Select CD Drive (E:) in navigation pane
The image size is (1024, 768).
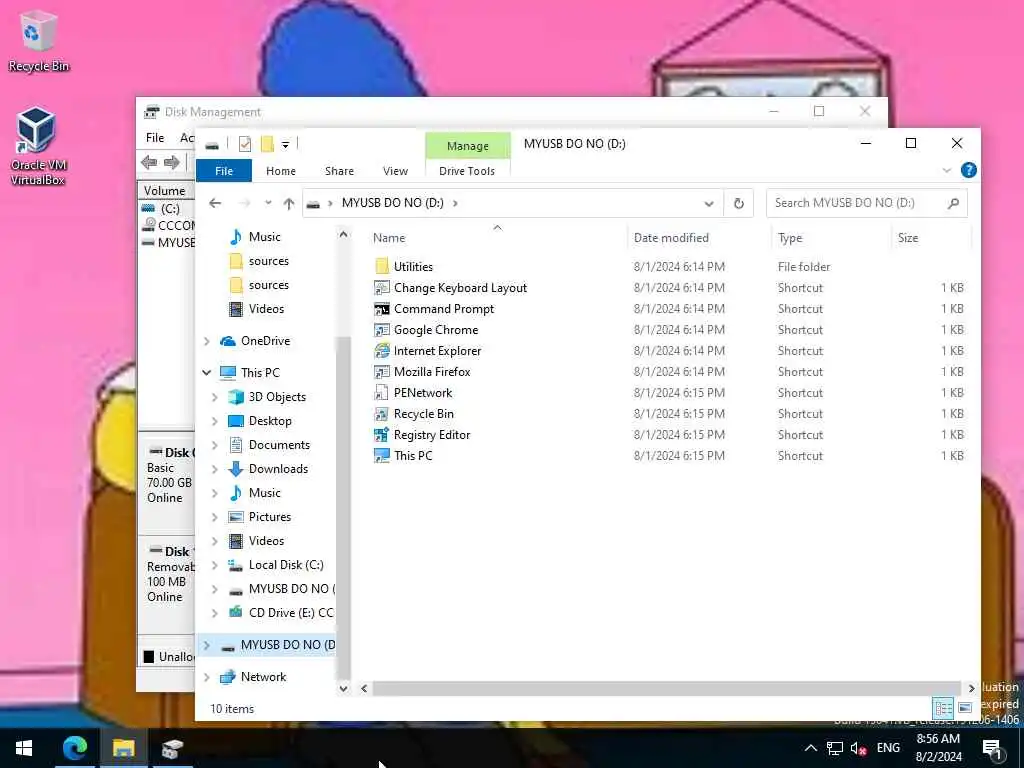(x=282, y=613)
